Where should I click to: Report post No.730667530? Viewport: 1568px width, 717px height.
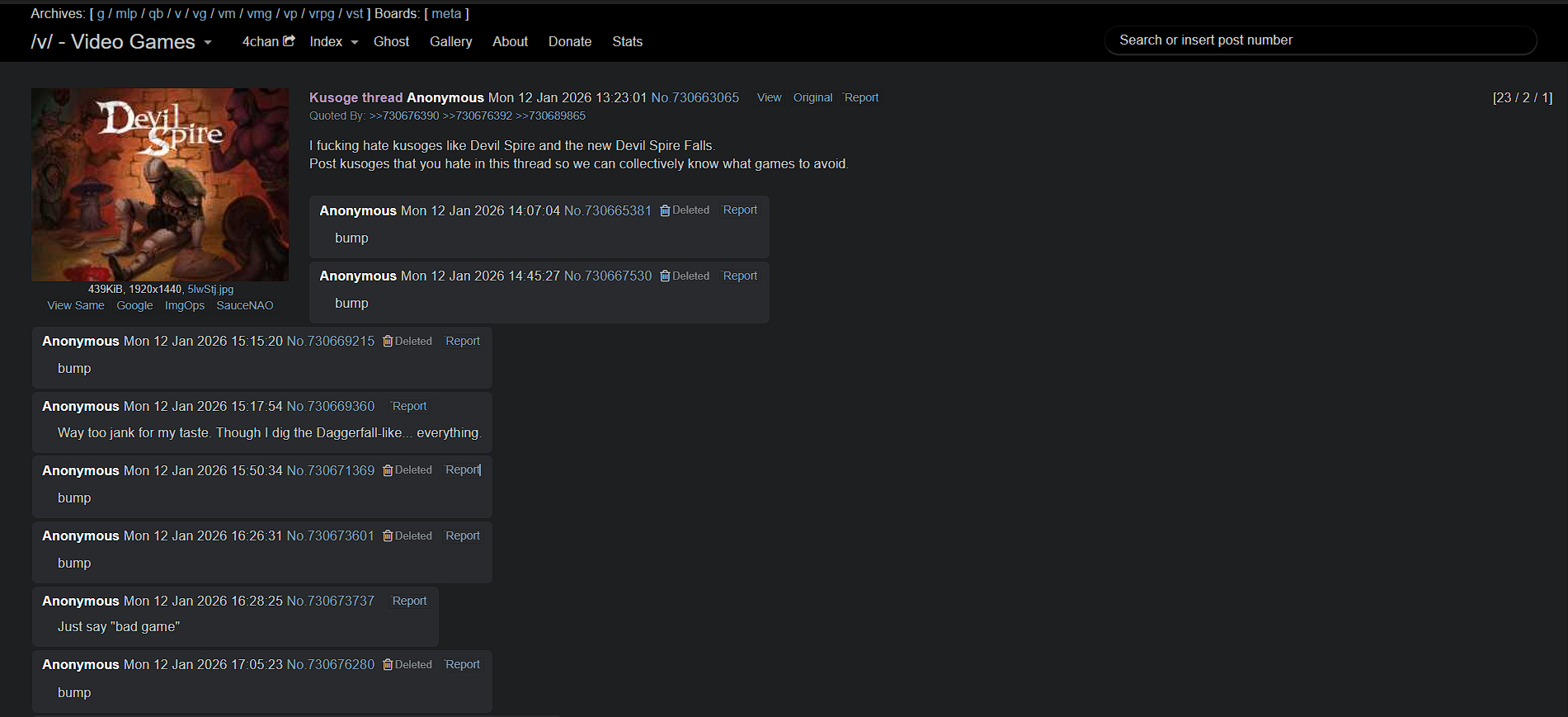(x=740, y=276)
